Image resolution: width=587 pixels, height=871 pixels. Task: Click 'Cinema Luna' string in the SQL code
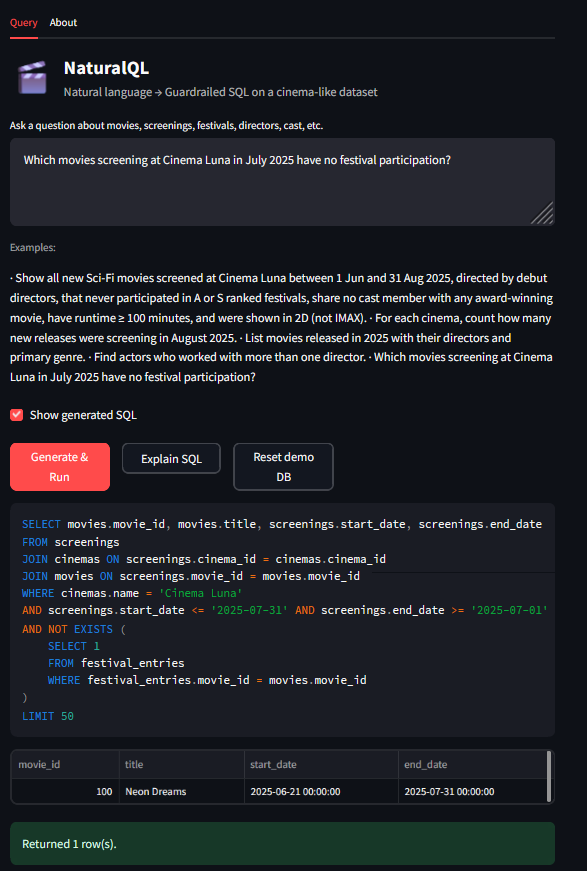coord(200,593)
